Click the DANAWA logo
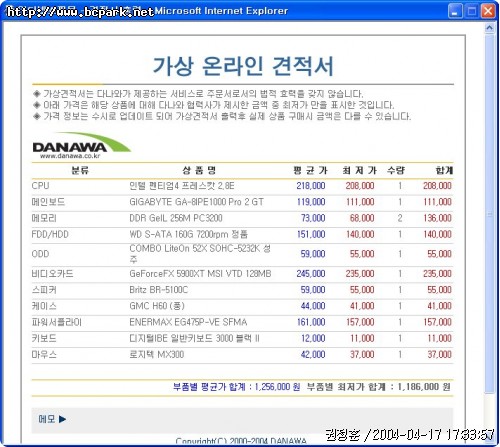The height and width of the screenshot is (447, 500). (x=81, y=146)
